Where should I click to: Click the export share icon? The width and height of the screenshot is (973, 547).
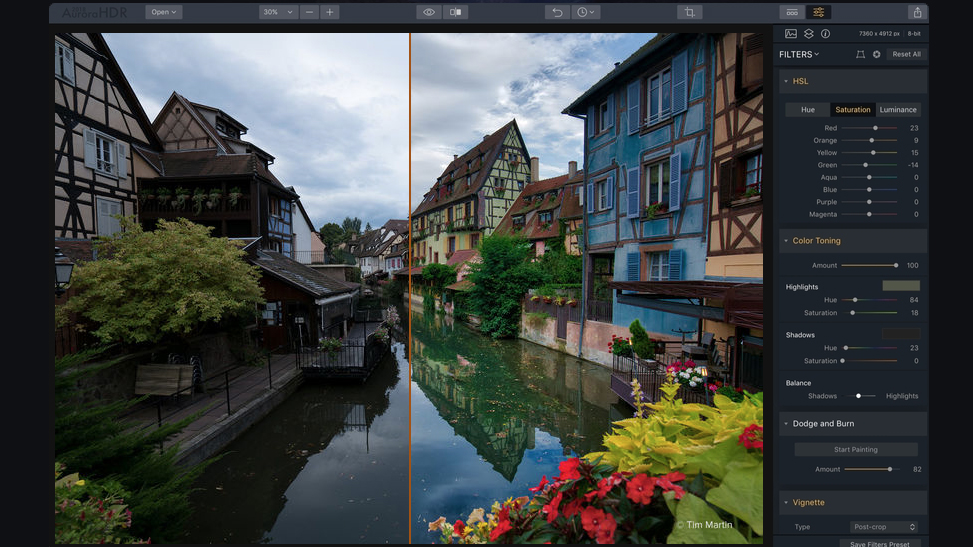pos(917,12)
